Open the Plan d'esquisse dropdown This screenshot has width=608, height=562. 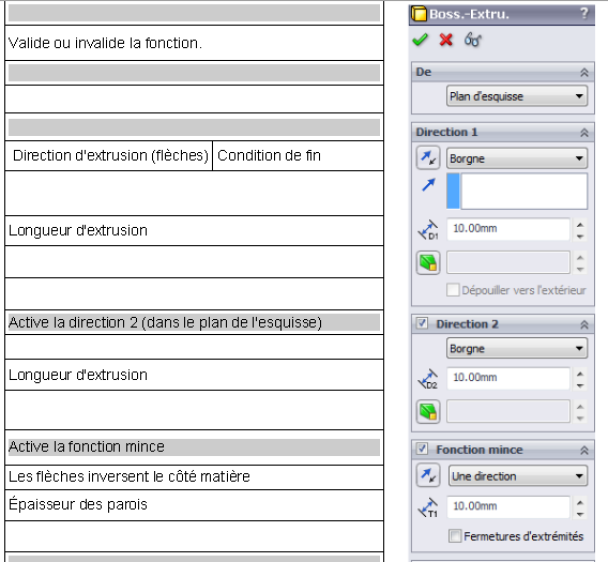517,96
